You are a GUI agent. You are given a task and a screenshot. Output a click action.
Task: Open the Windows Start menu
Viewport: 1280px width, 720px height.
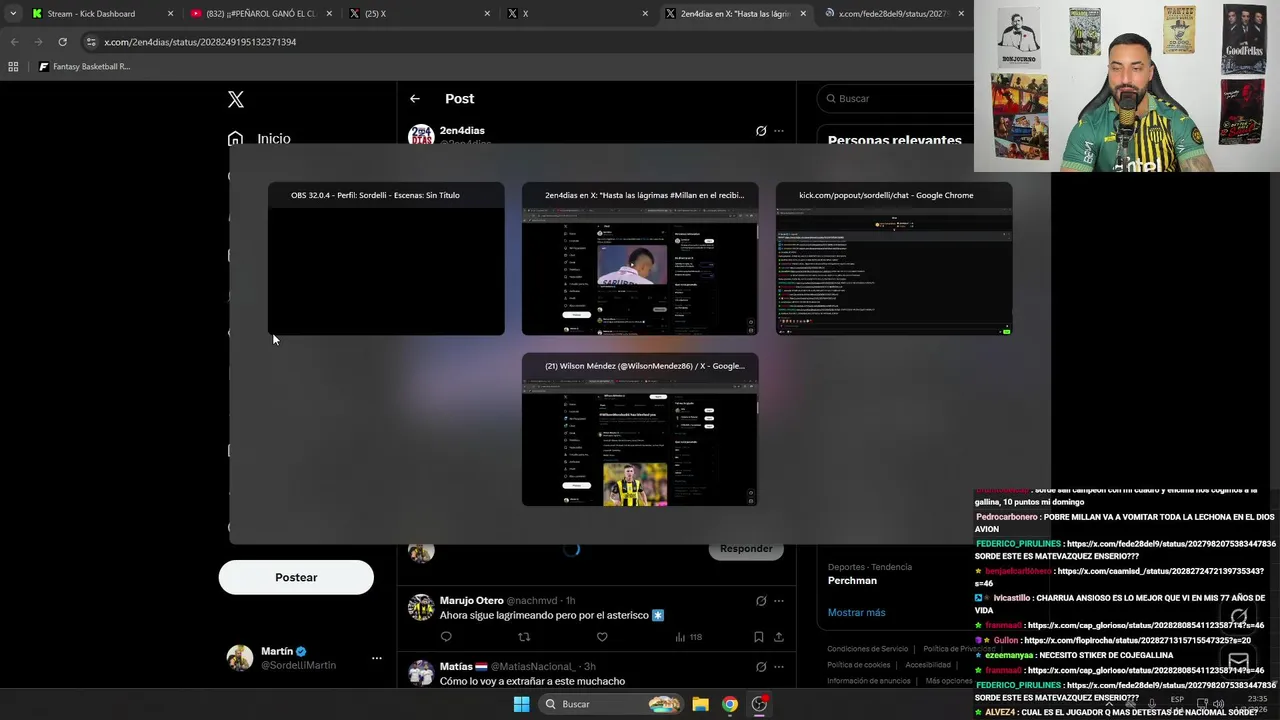click(x=521, y=704)
